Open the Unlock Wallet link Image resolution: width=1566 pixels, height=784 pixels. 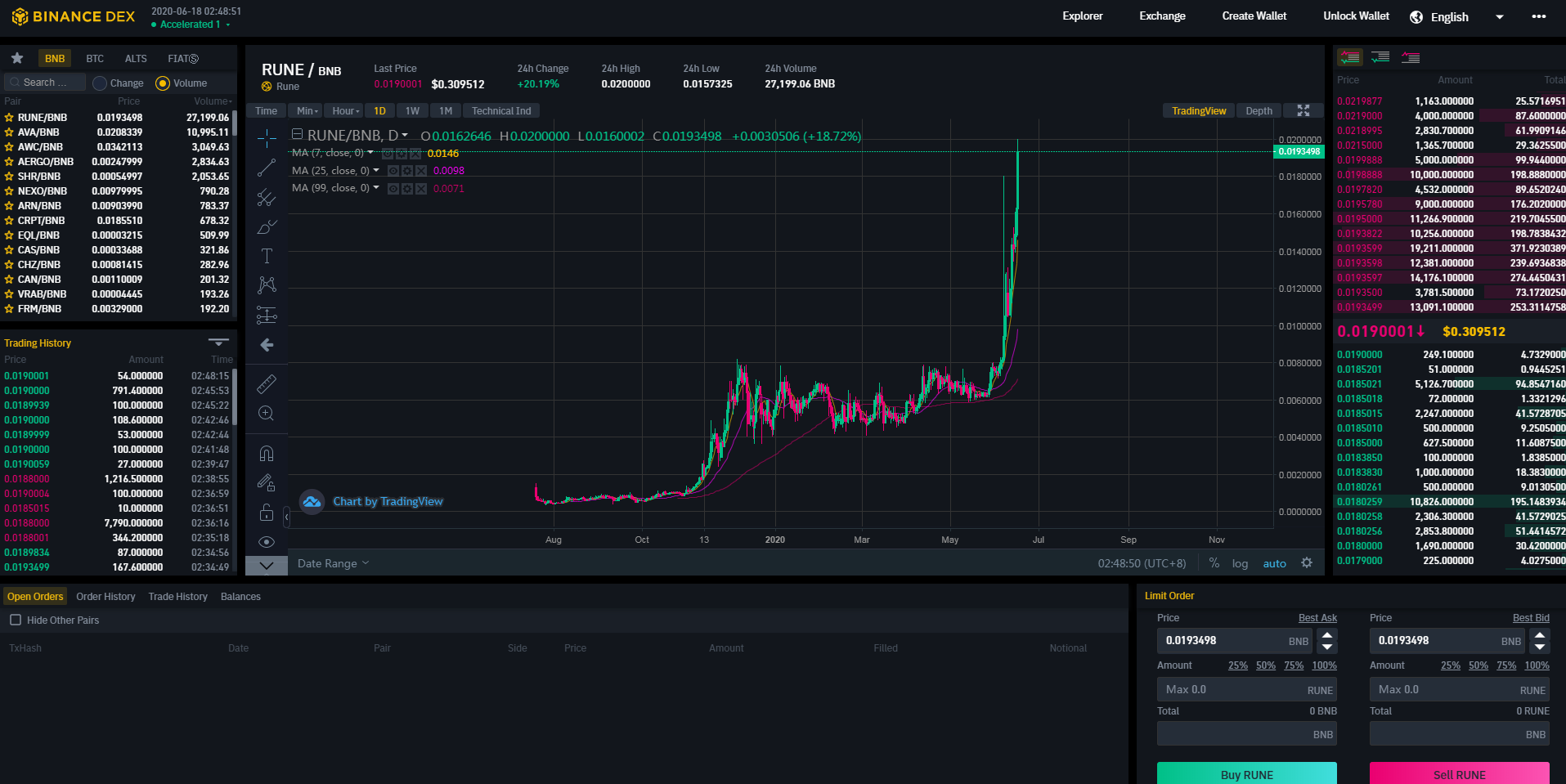(x=1356, y=16)
